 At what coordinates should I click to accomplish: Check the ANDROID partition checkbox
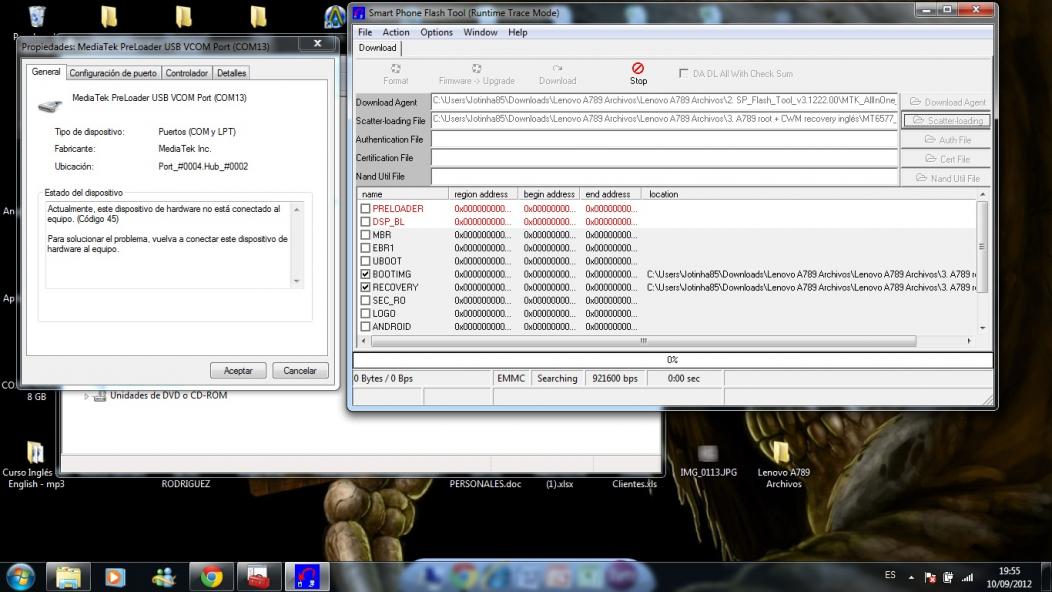tap(365, 326)
